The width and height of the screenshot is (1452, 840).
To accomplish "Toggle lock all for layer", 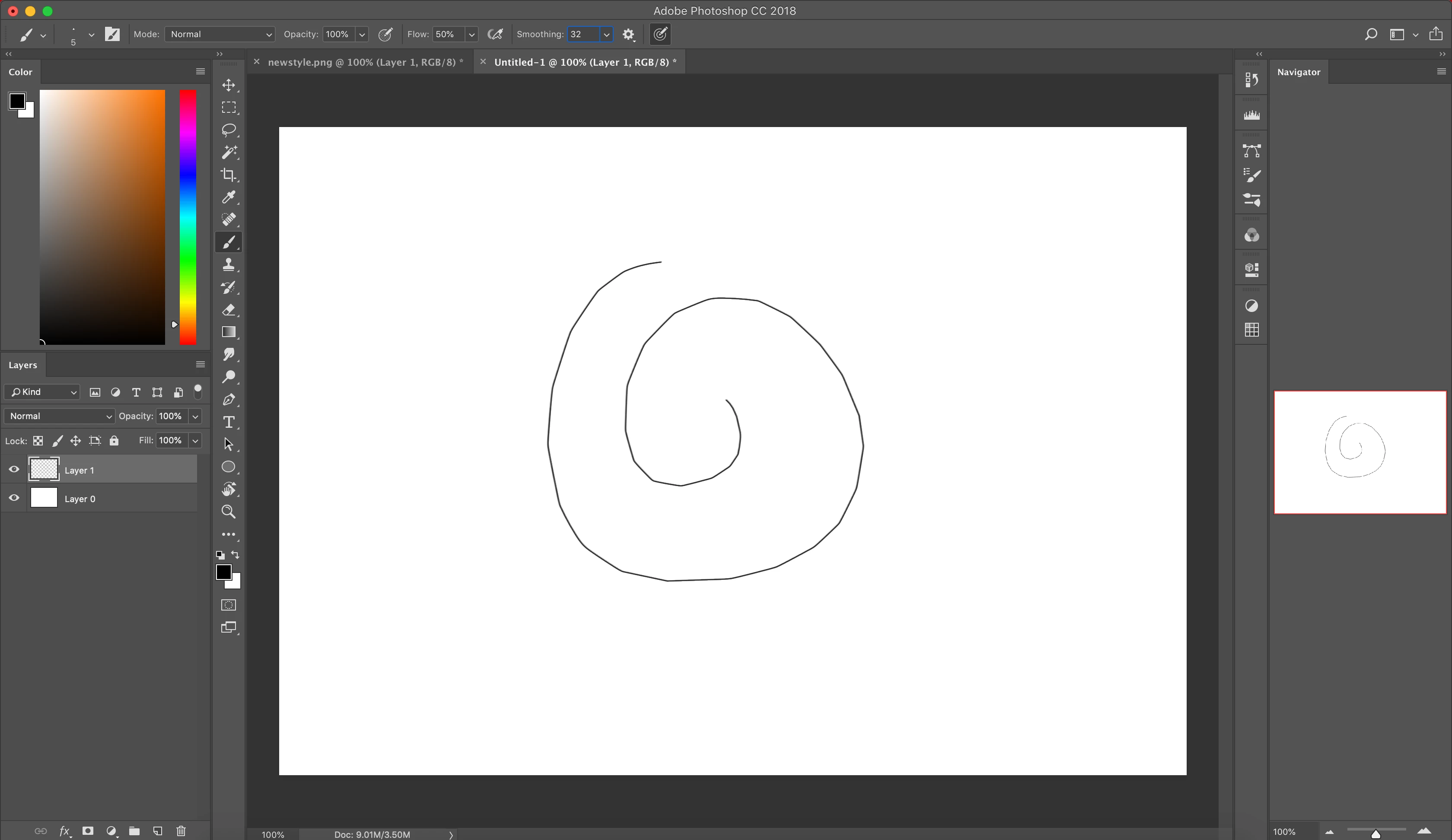I will [x=114, y=441].
